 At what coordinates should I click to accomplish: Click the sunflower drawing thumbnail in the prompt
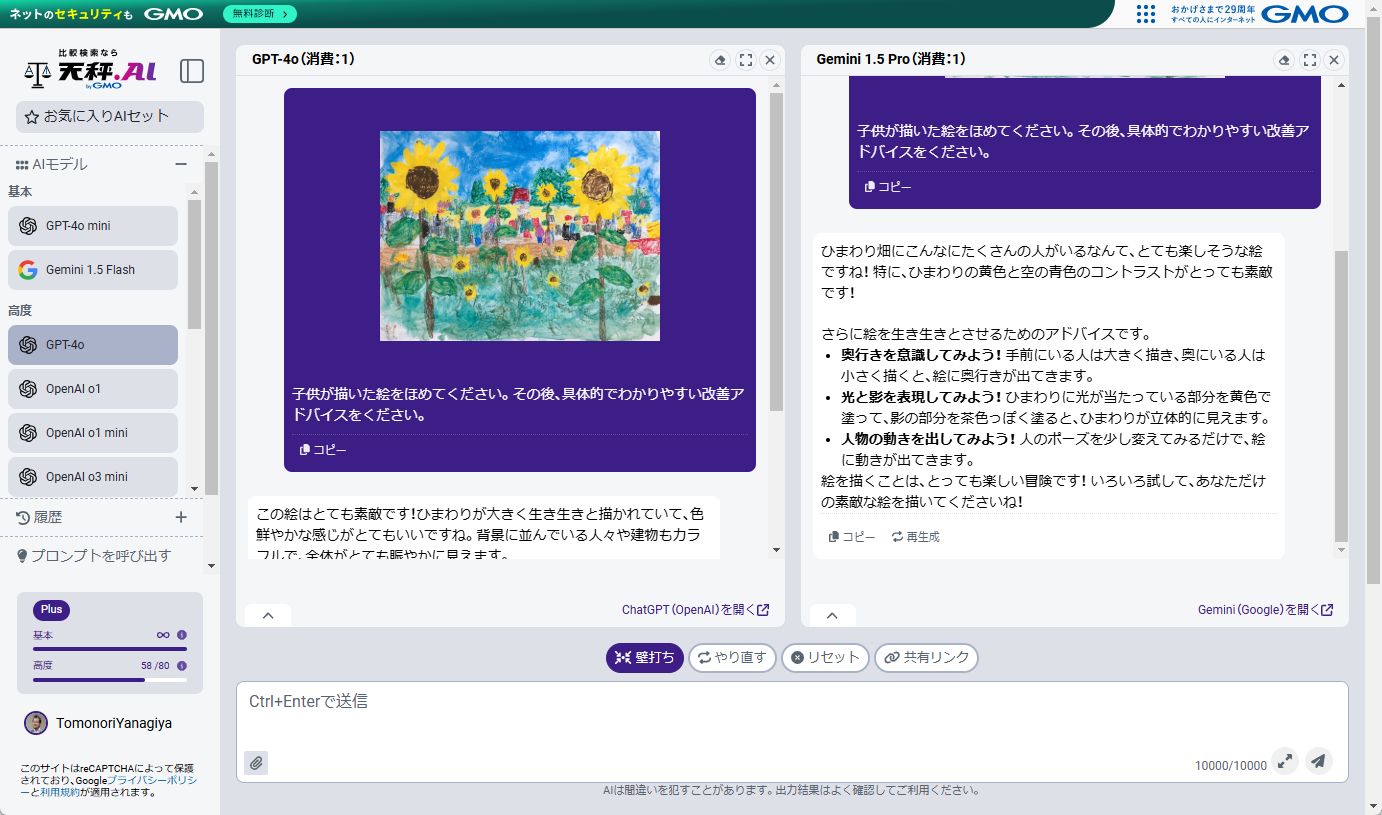(x=519, y=235)
